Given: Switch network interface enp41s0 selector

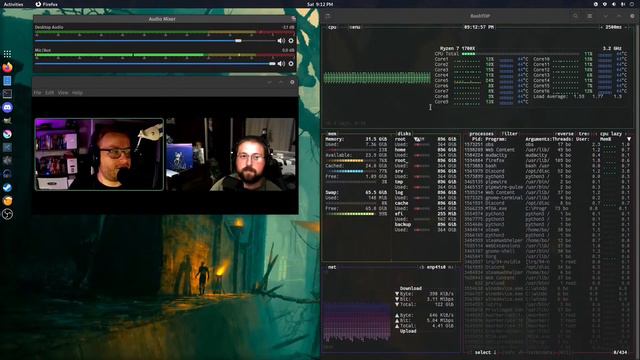Looking at the screenshot, I should (436, 267).
